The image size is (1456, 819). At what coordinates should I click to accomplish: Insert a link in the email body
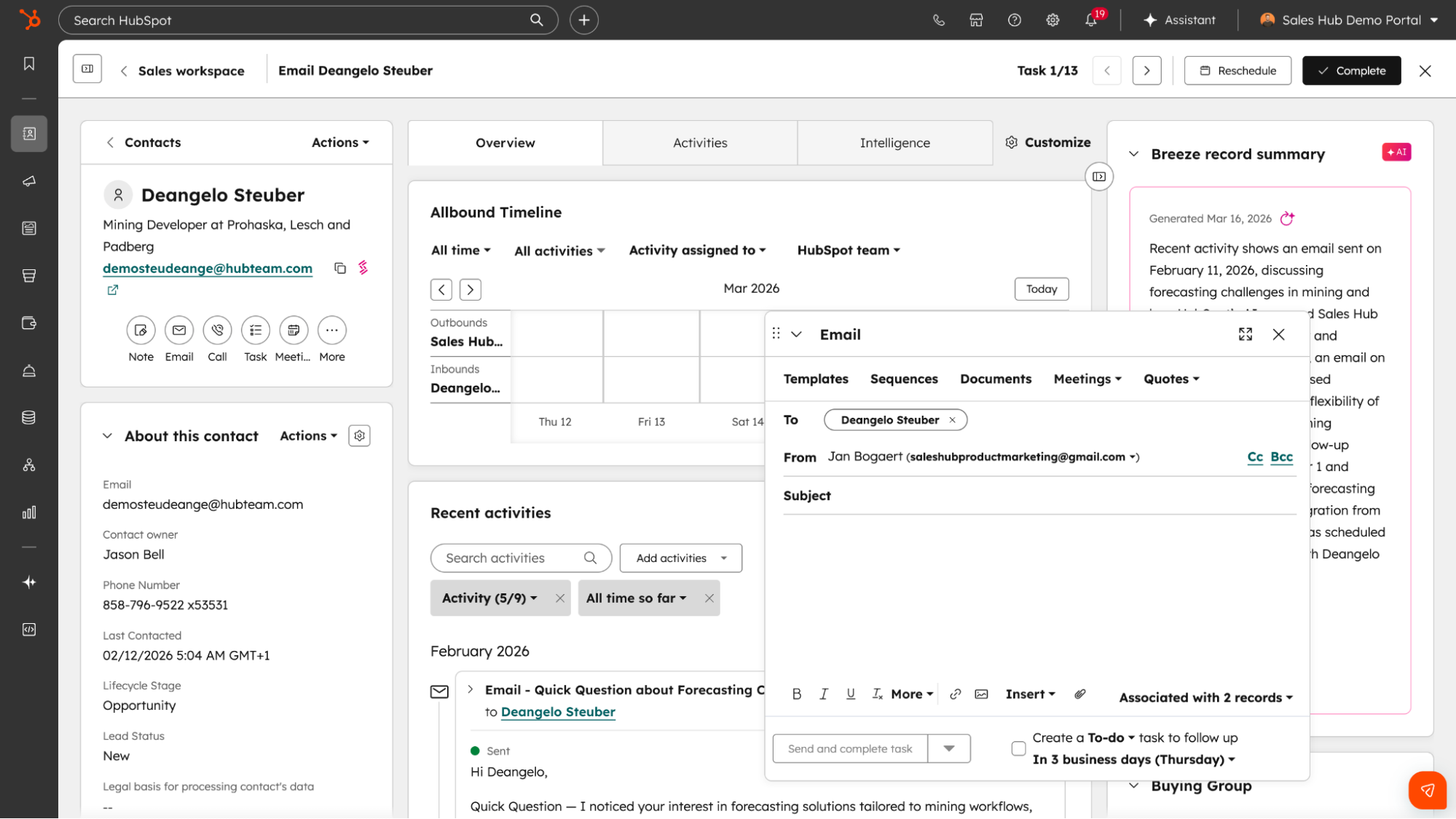pyautogui.click(x=956, y=695)
